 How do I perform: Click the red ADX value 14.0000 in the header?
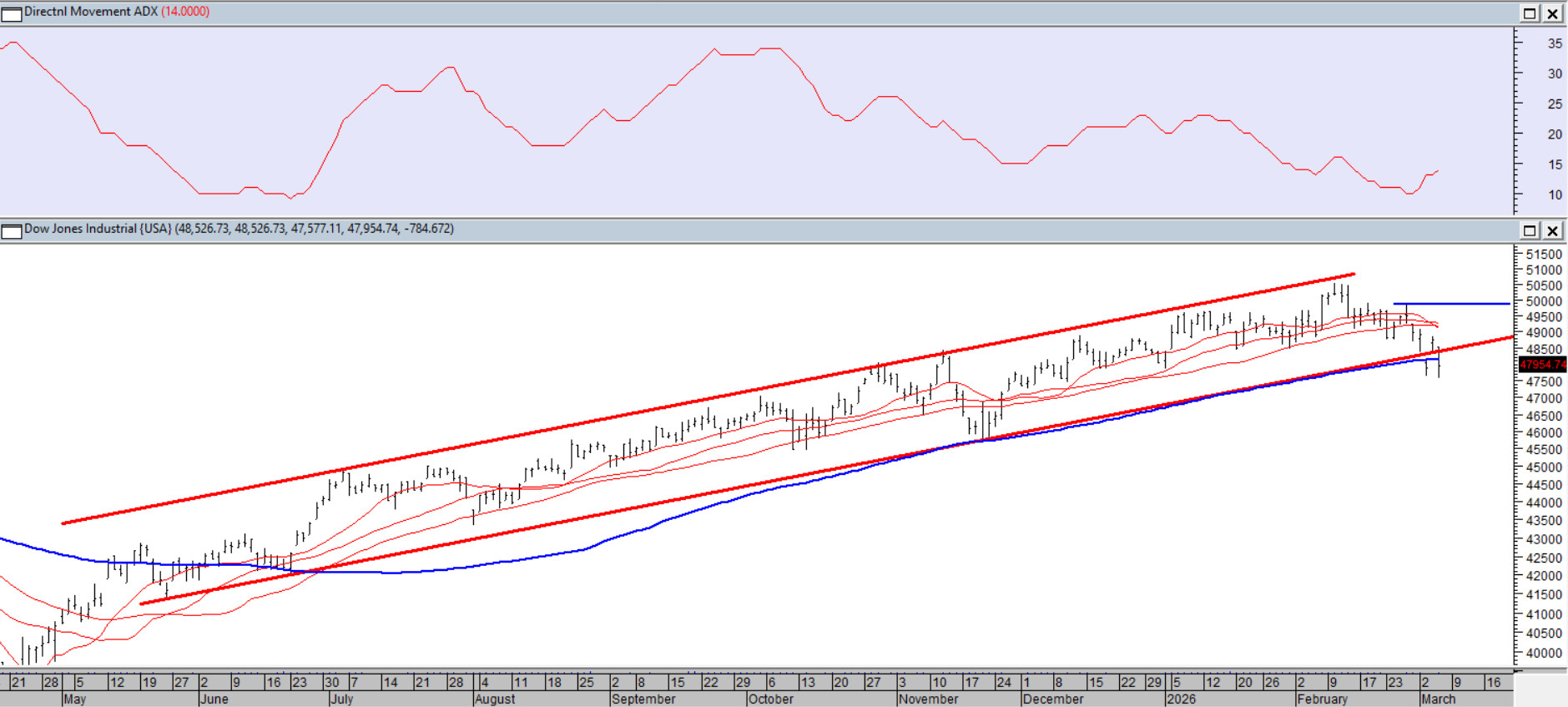coord(185,12)
